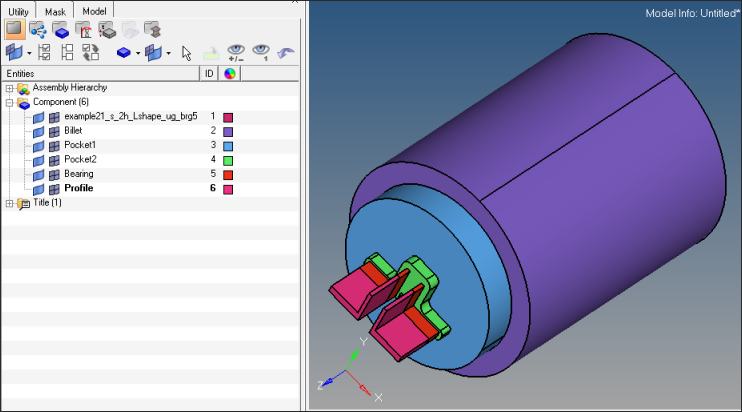This screenshot has height=412, width=742.
Task: Toggle geometry visibility of Bearing component
Action: tap(38, 174)
